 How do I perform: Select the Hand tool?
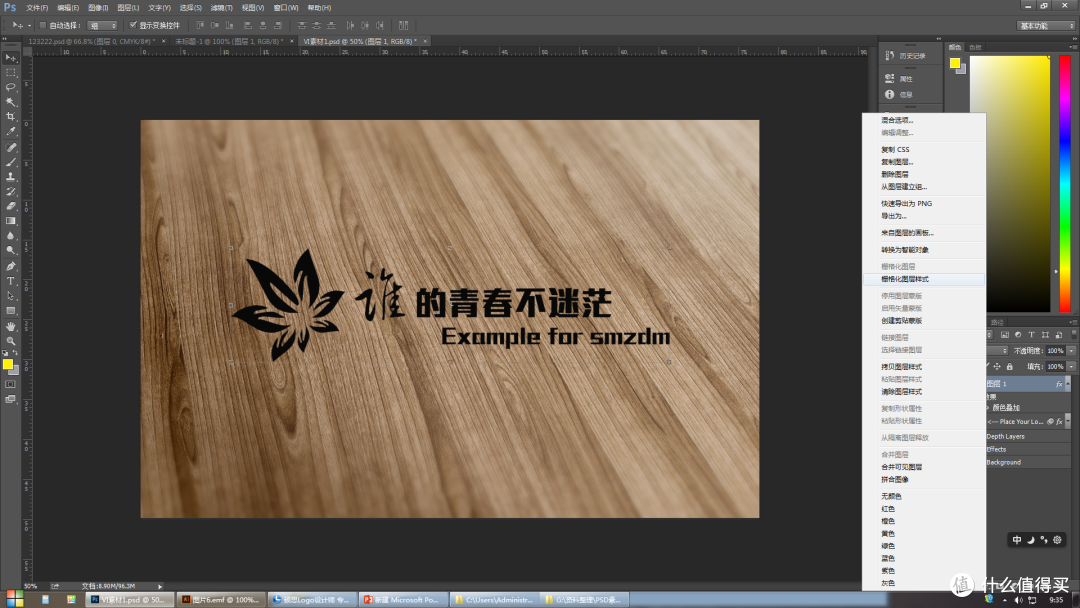tap(10, 326)
